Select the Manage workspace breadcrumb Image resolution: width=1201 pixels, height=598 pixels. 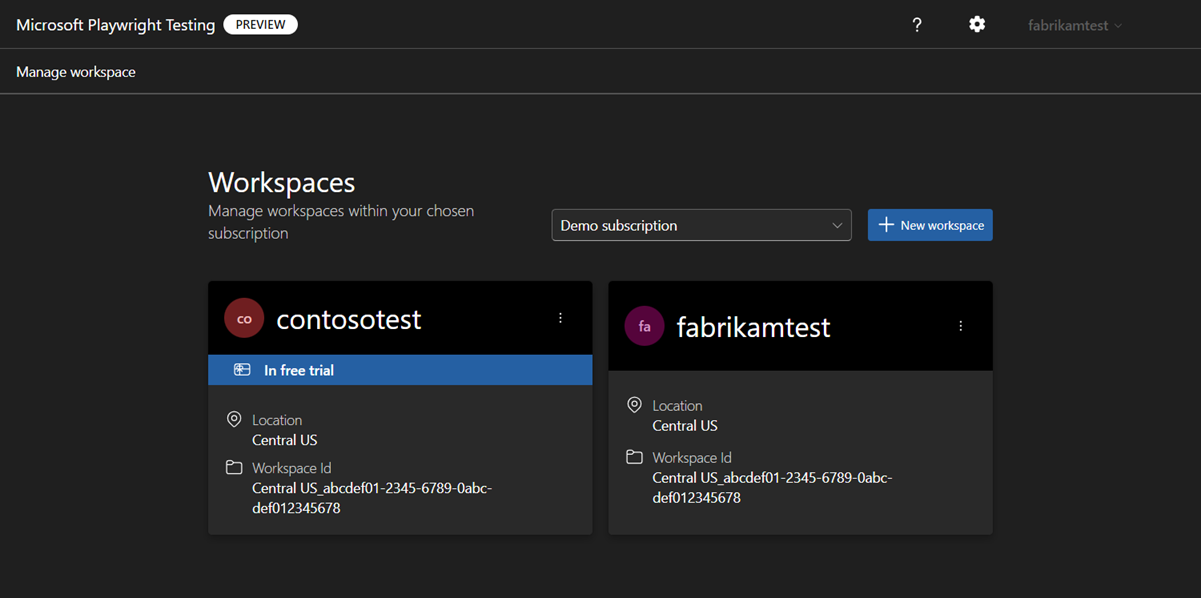coord(76,72)
